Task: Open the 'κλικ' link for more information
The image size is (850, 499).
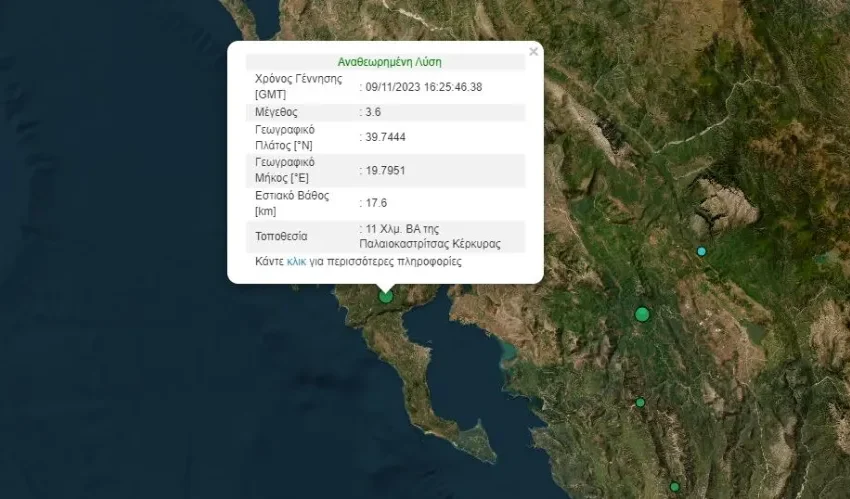Action: pos(297,262)
